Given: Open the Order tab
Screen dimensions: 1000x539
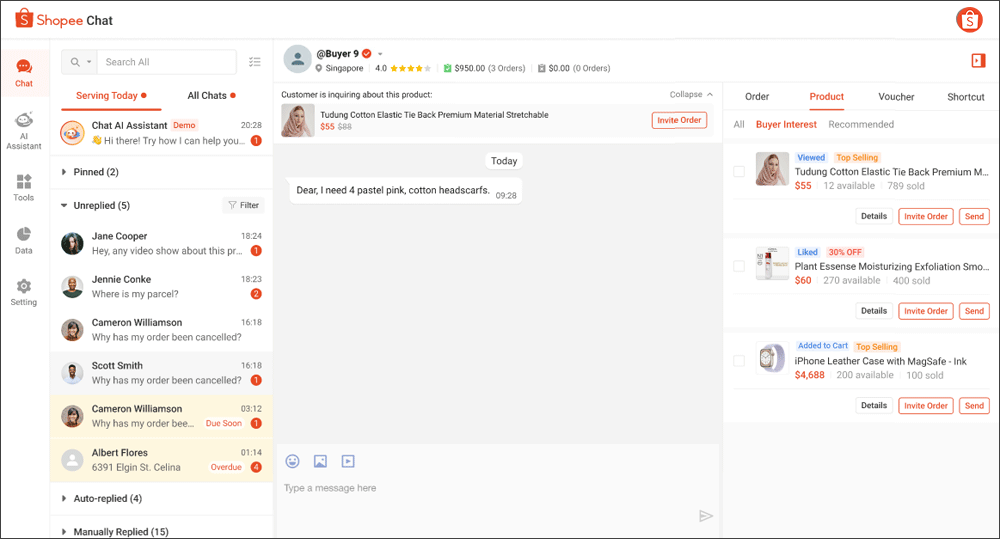Looking at the screenshot, I should (x=757, y=97).
